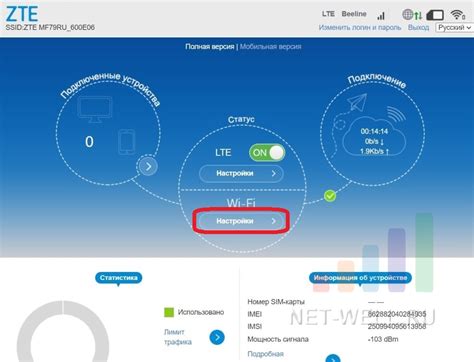The image size is (474, 362).
Task: Click the IMEI number value
Action: tap(397, 314)
